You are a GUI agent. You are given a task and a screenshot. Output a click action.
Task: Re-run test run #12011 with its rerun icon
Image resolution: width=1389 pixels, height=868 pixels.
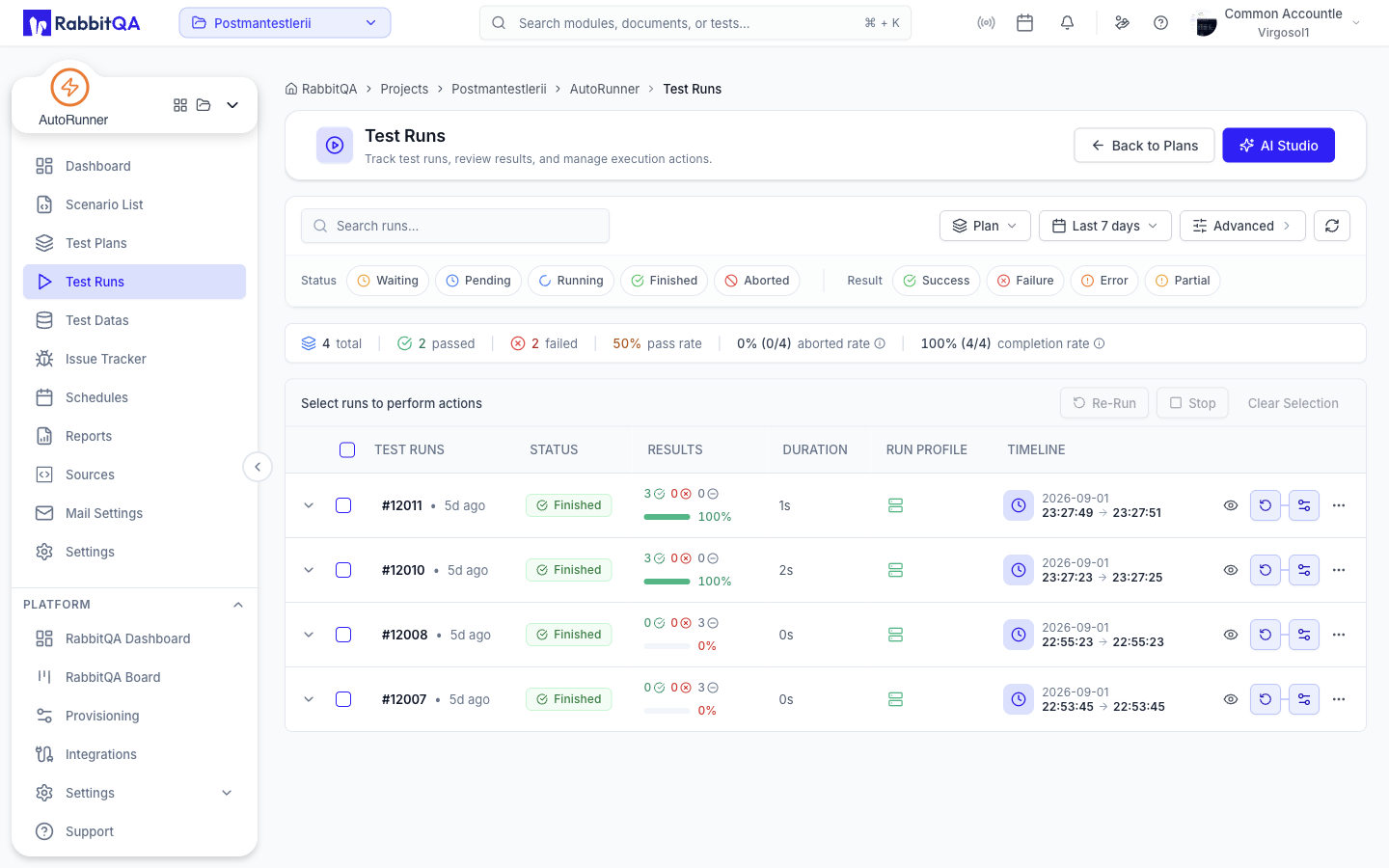(x=1266, y=505)
